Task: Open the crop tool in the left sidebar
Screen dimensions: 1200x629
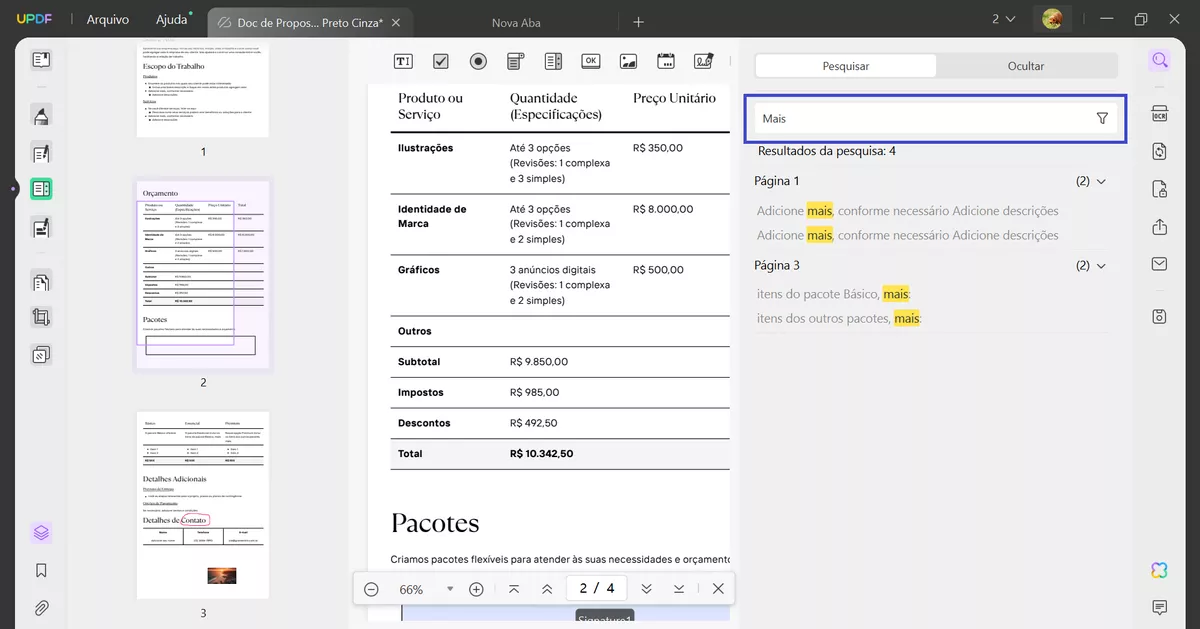Action: (x=41, y=317)
